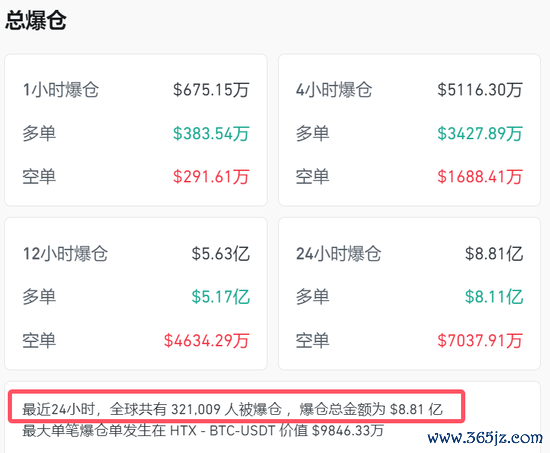Select the red $1688.41万 short value
Screen dimensions: 550x453
click(x=480, y=176)
